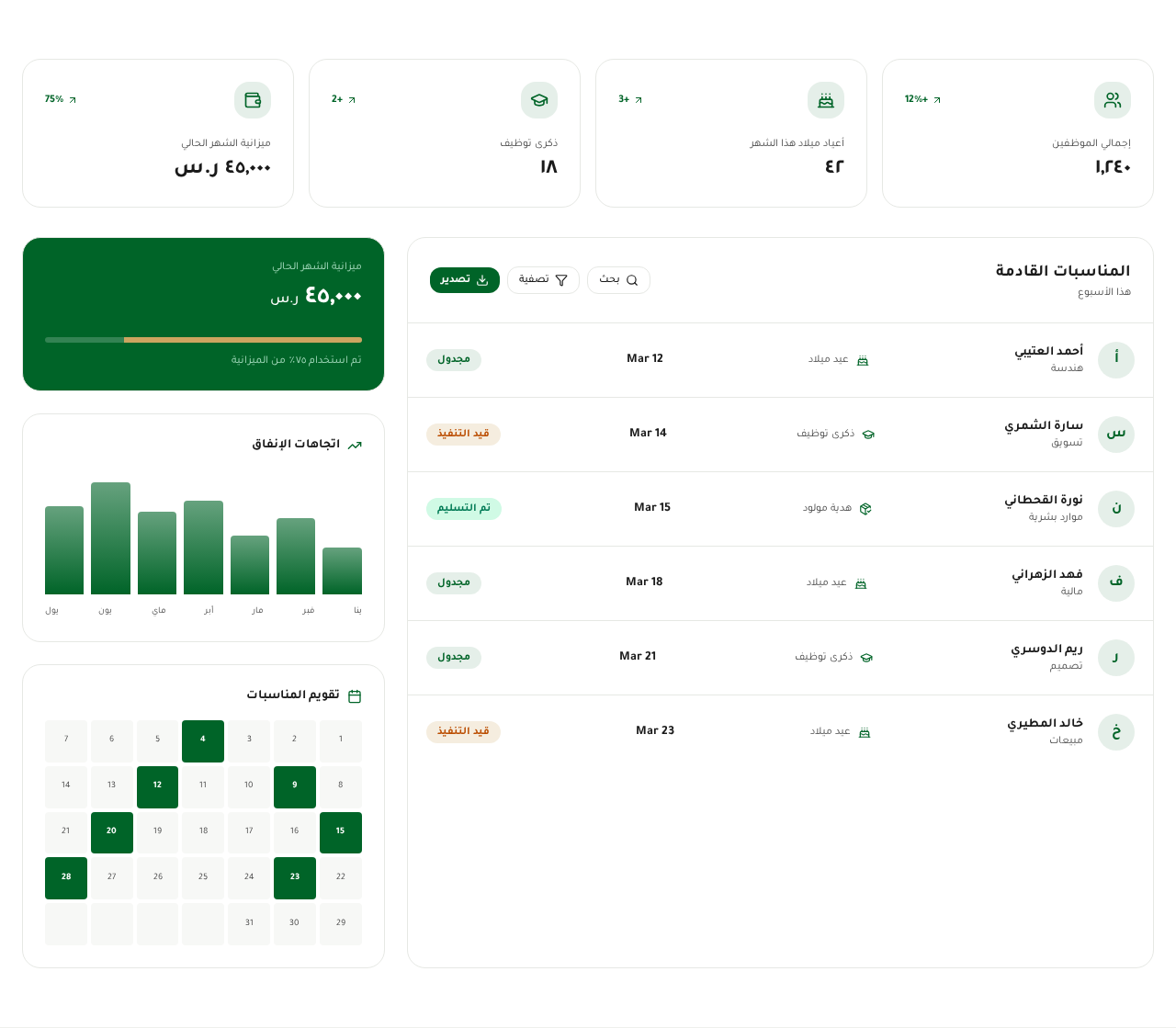The width and height of the screenshot is (1176, 1028).
Task: Select highlighted day 23 in calendar
Action: (295, 878)
